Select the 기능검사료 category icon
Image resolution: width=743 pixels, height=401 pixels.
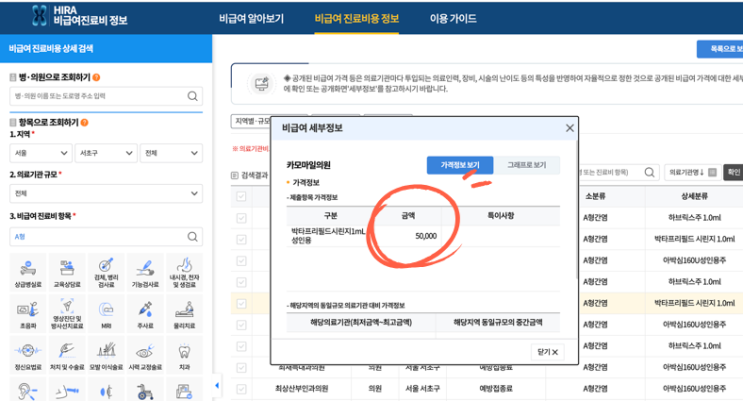145,272
